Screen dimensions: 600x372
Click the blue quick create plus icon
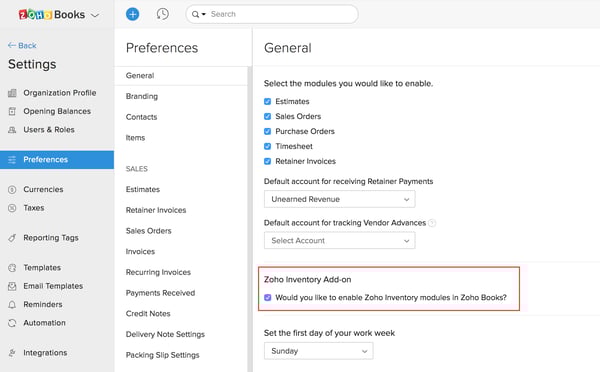(x=132, y=14)
